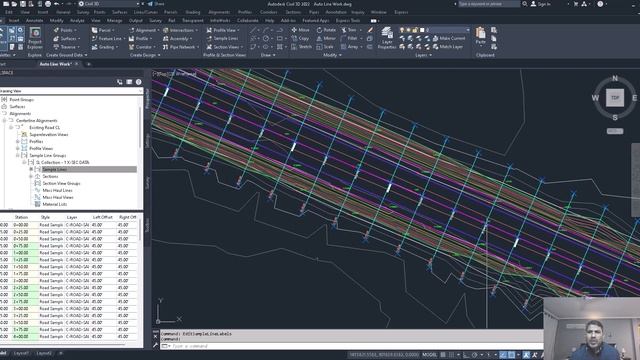Toggle the layer lock padlock icon
This screenshot has height=360, width=640.
415,30
